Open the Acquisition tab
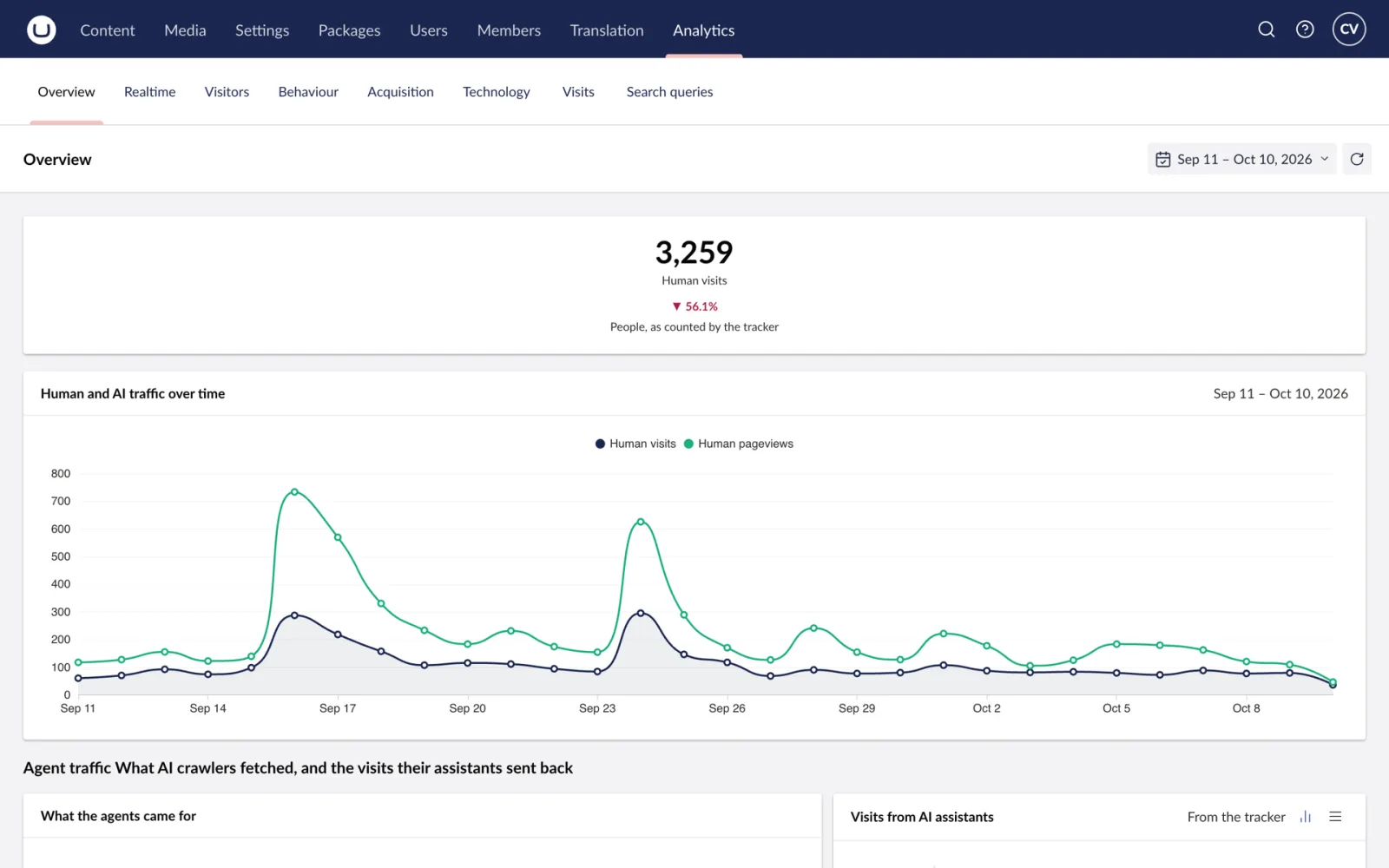Viewport: 1389px width, 868px height. (400, 92)
